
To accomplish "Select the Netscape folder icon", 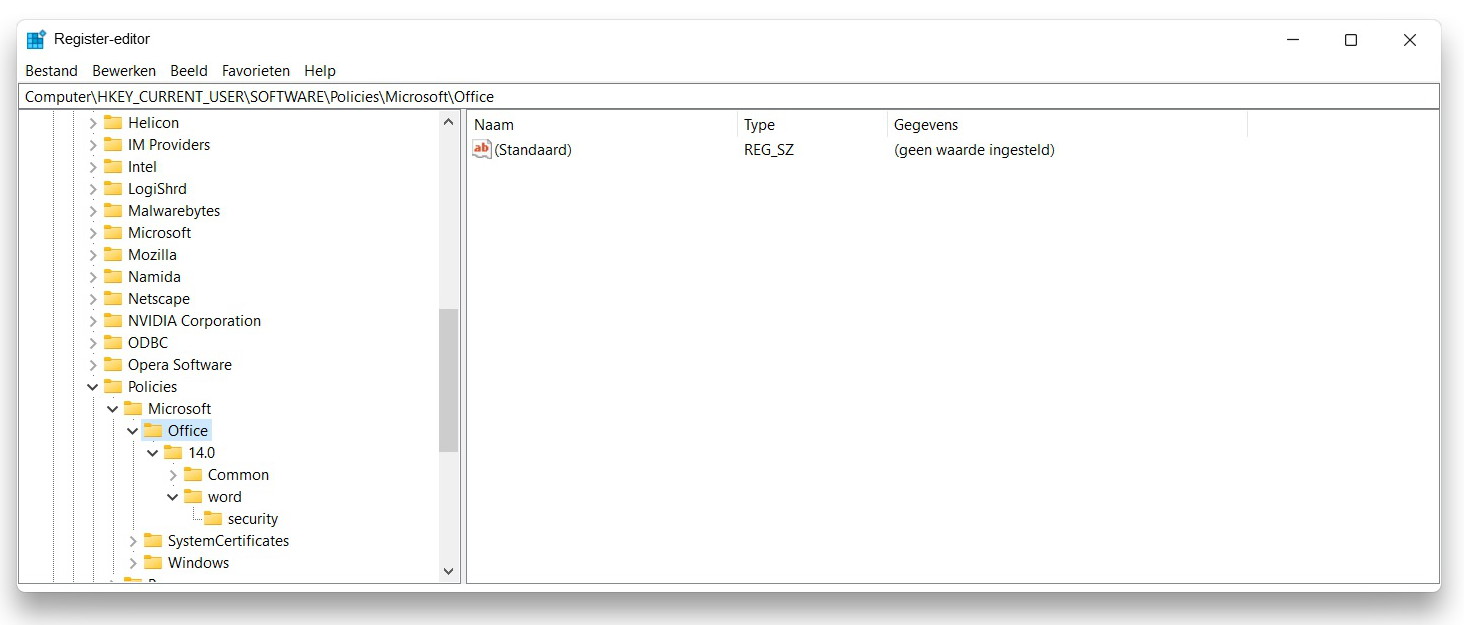I will point(113,299).
